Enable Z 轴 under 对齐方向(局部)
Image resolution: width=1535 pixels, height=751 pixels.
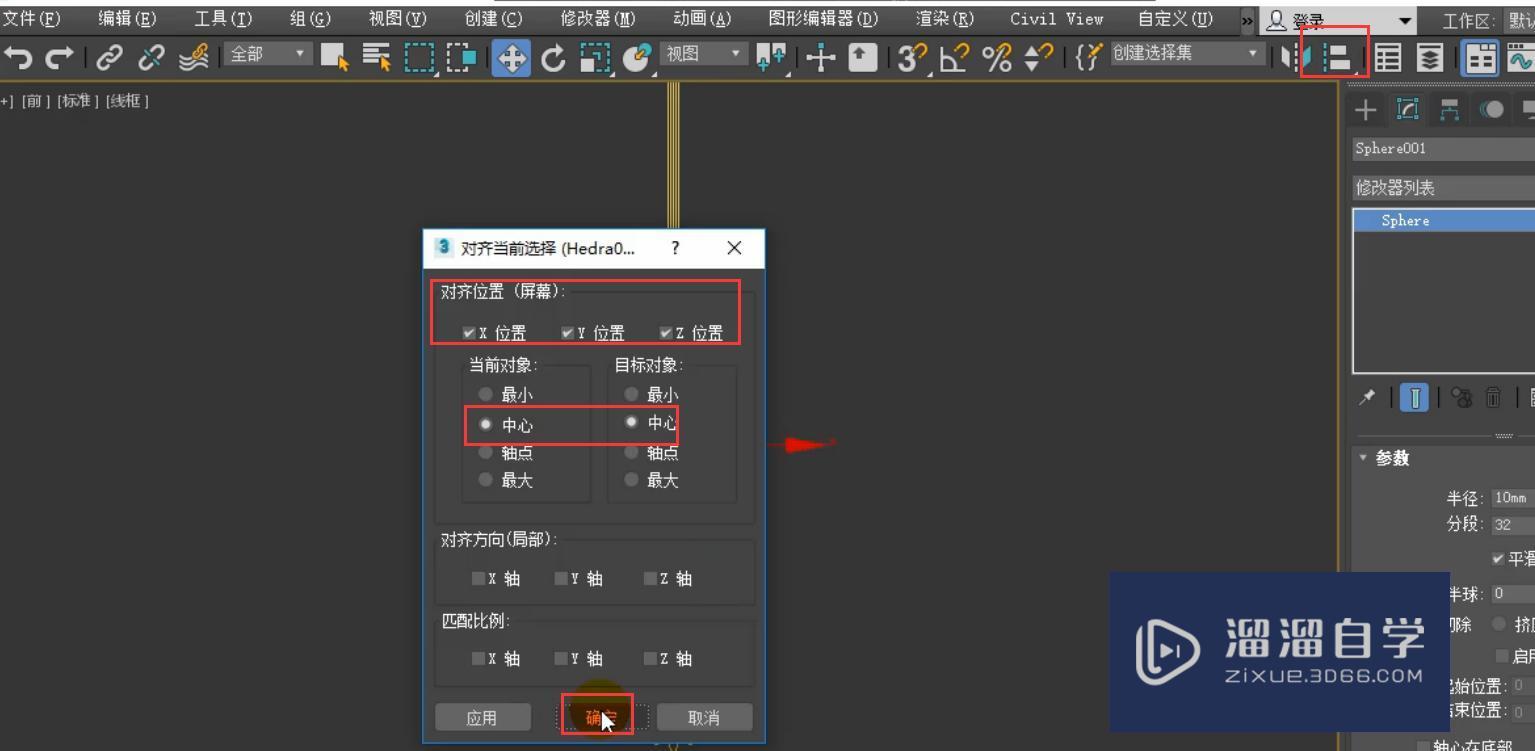click(x=650, y=578)
